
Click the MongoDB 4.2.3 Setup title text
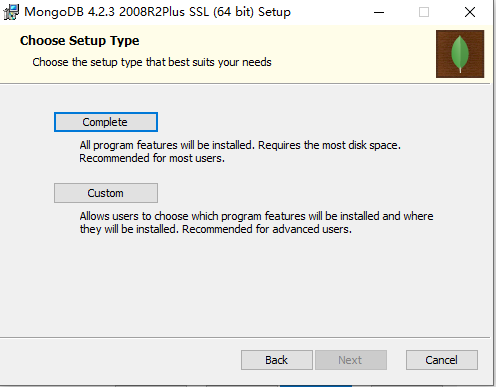point(157,12)
